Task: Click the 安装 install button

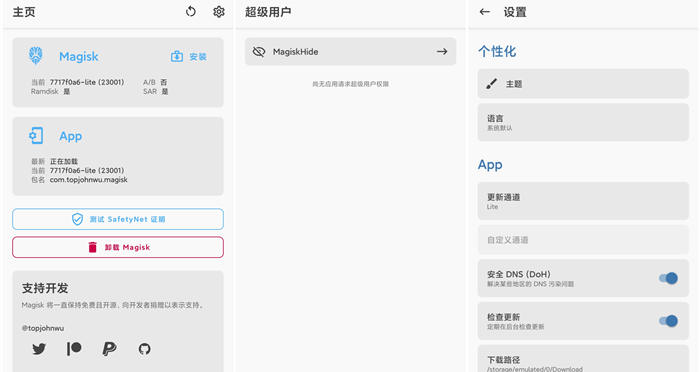Action: tap(189, 56)
